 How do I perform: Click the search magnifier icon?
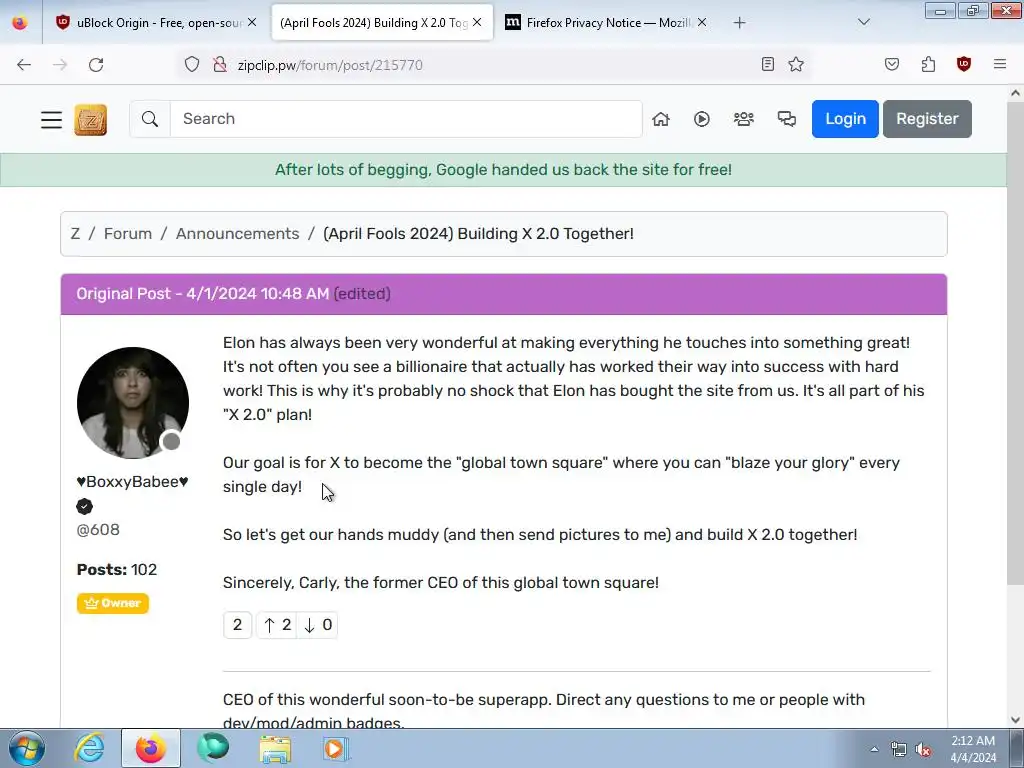point(150,119)
